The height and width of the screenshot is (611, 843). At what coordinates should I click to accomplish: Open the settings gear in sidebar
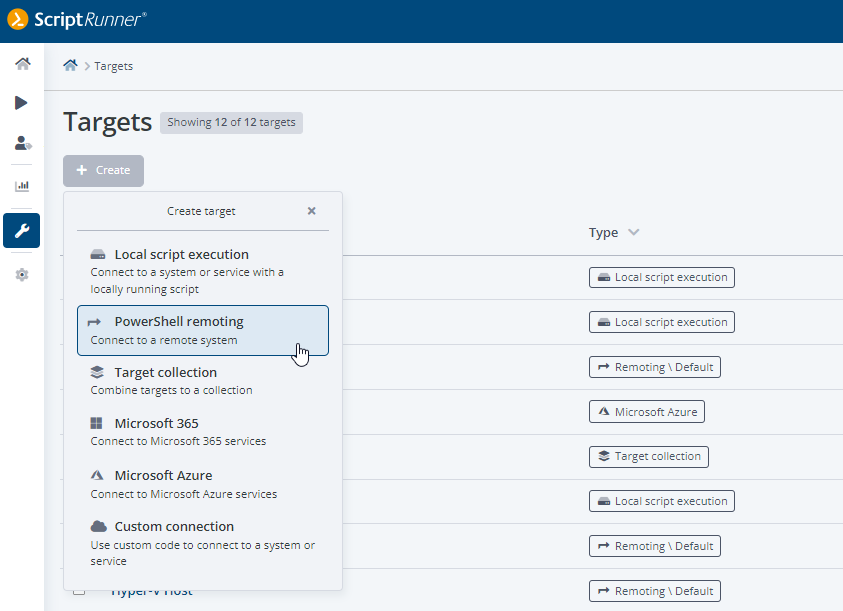coord(22,275)
